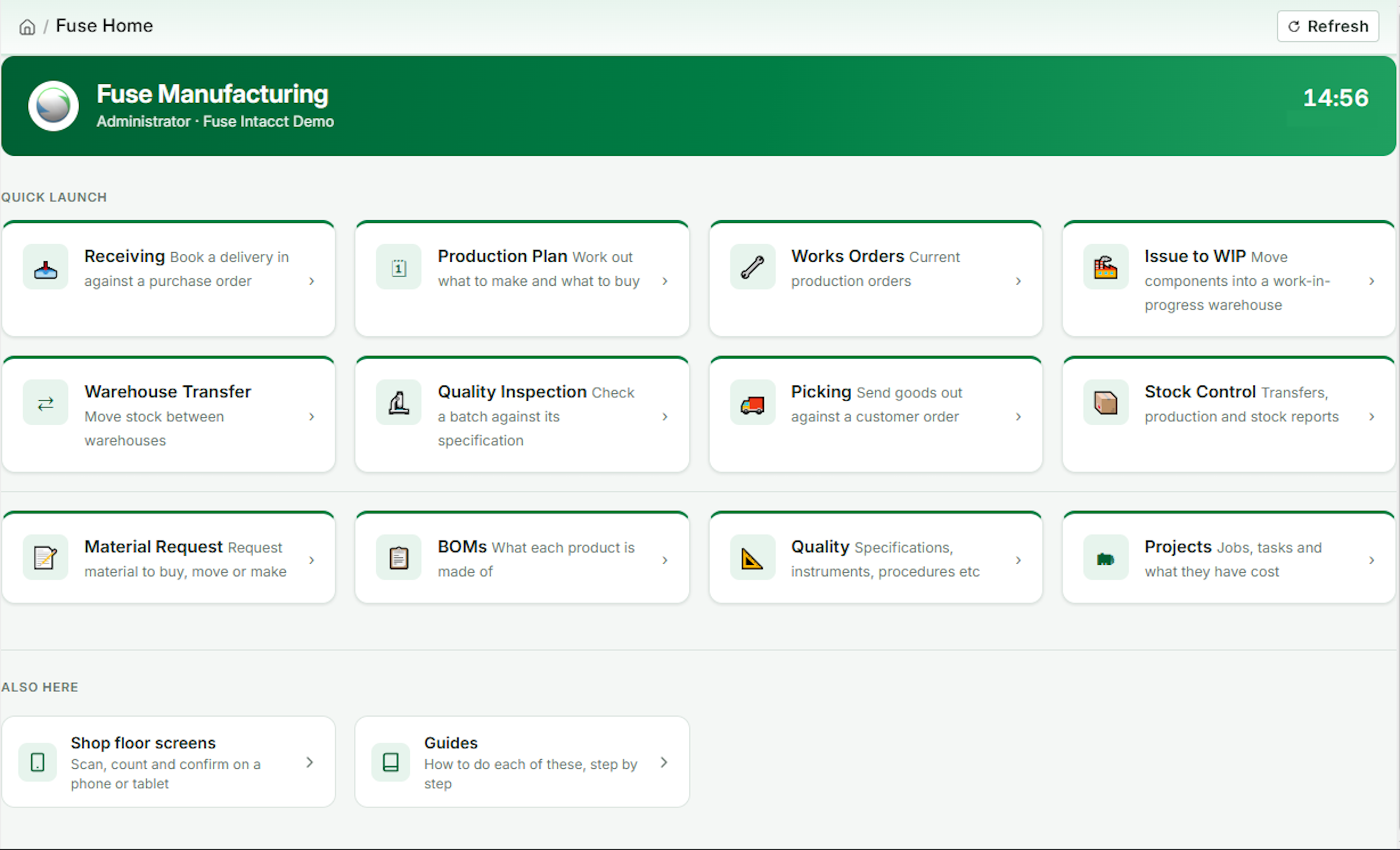Click 'what they have cost' description
This screenshot has width=1400, height=850.
tap(1211, 572)
